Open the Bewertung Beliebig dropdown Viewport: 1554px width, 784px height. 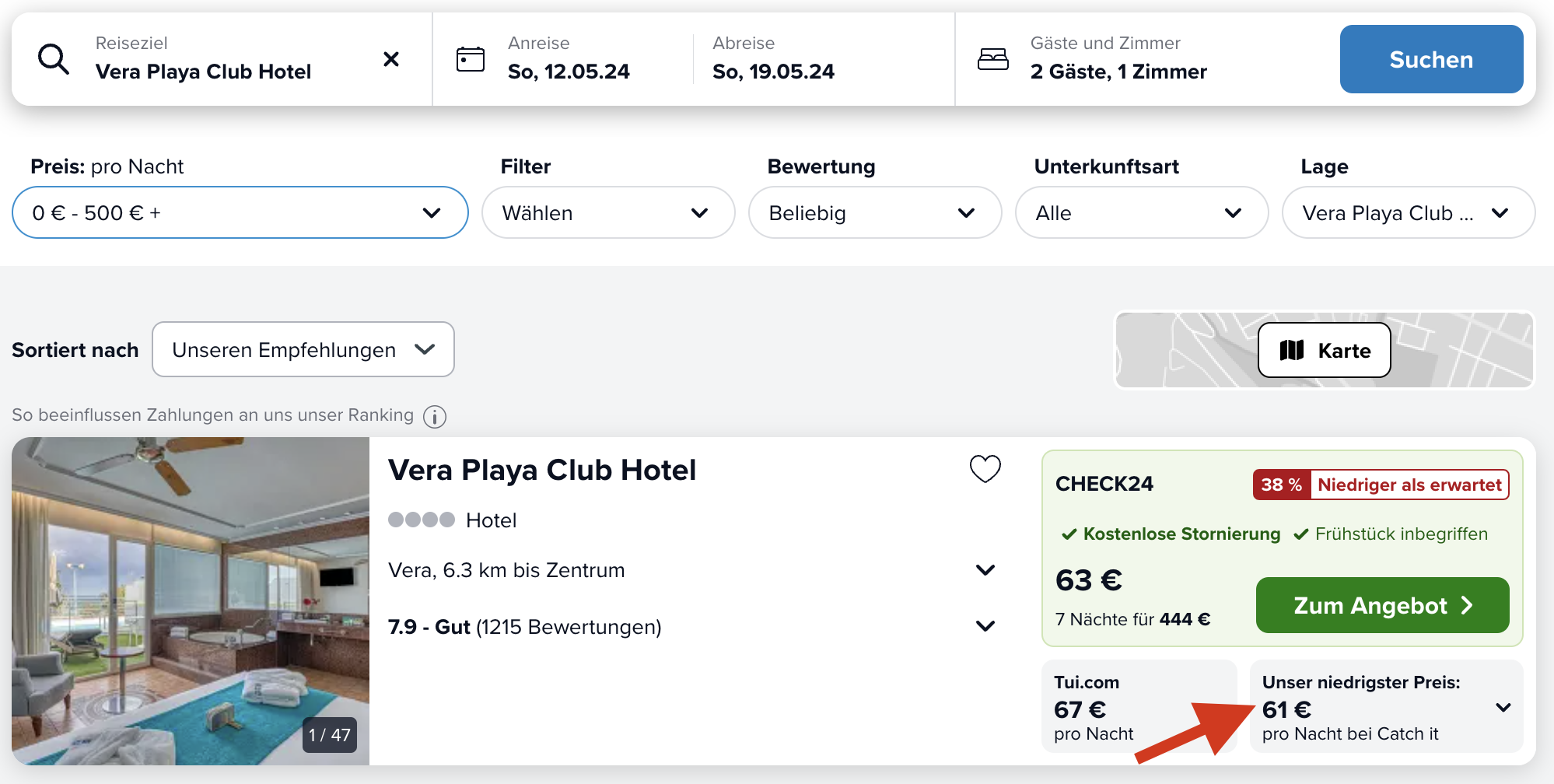tap(875, 212)
